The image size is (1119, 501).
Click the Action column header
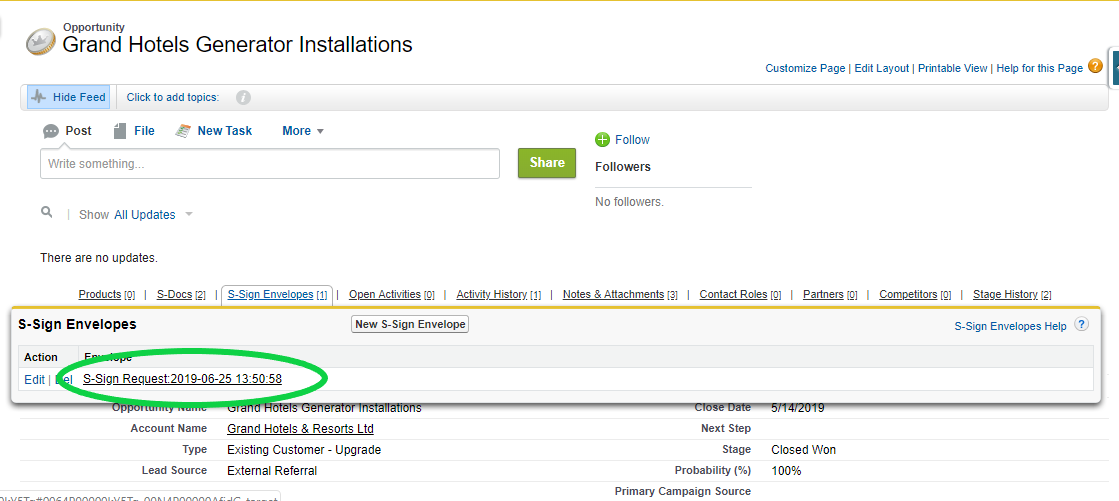[x=41, y=357]
